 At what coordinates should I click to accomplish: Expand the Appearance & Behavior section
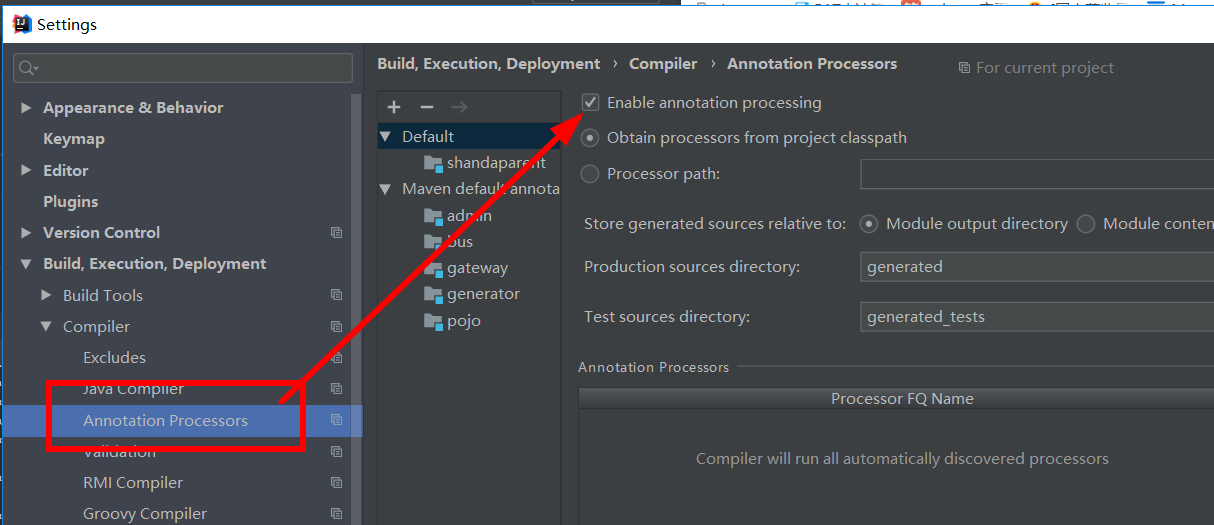coord(26,108)
